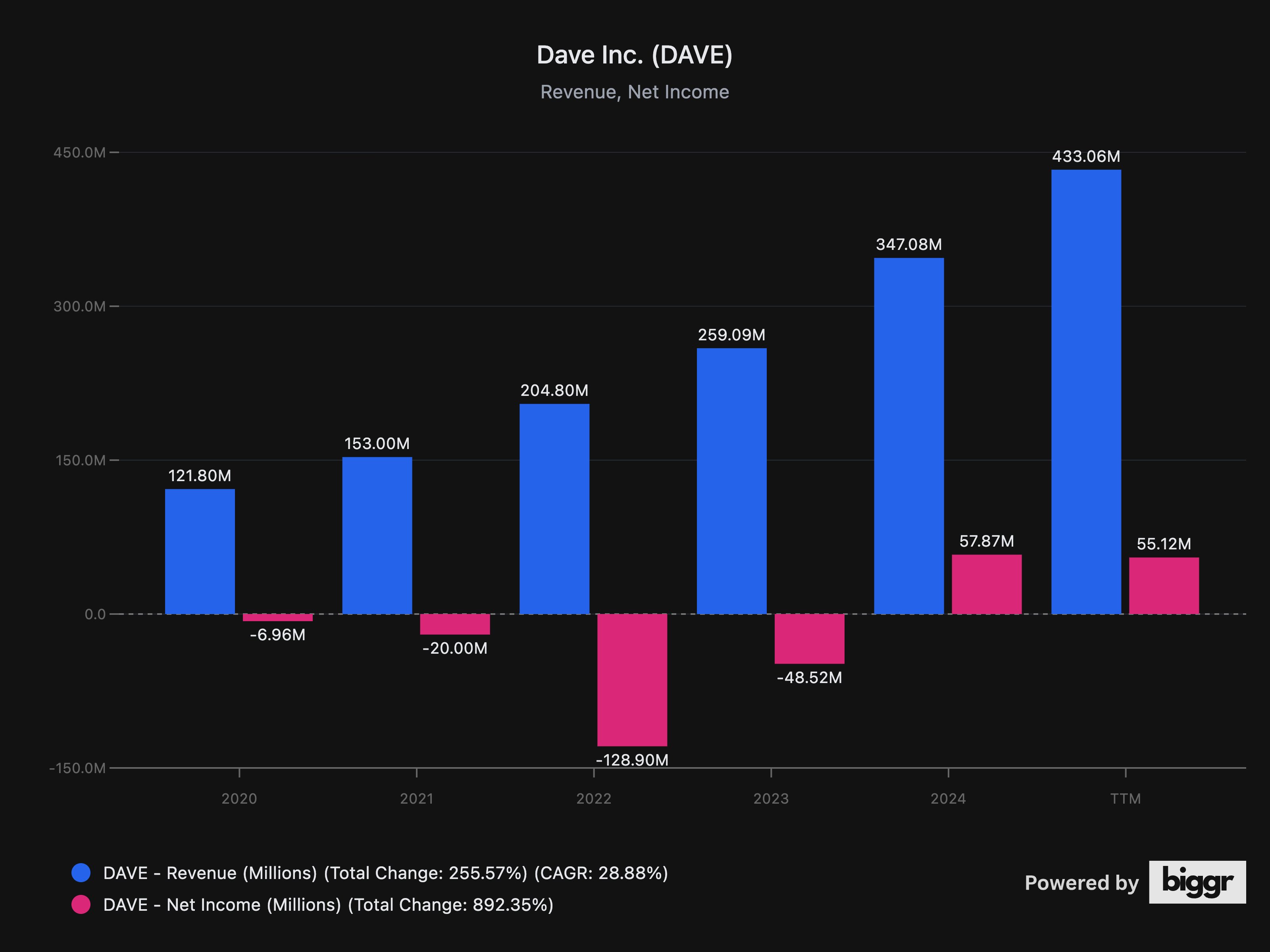Toggle the DAVE Revenue legend entry
This screenshot has width=1270, height=952.
tap(385, 873)
